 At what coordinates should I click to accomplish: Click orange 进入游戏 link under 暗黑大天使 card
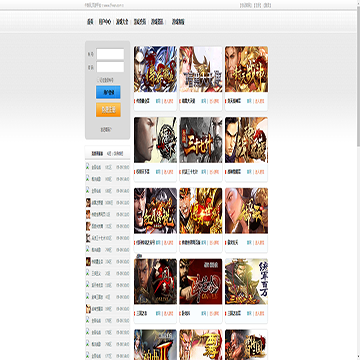pos(214,101)
